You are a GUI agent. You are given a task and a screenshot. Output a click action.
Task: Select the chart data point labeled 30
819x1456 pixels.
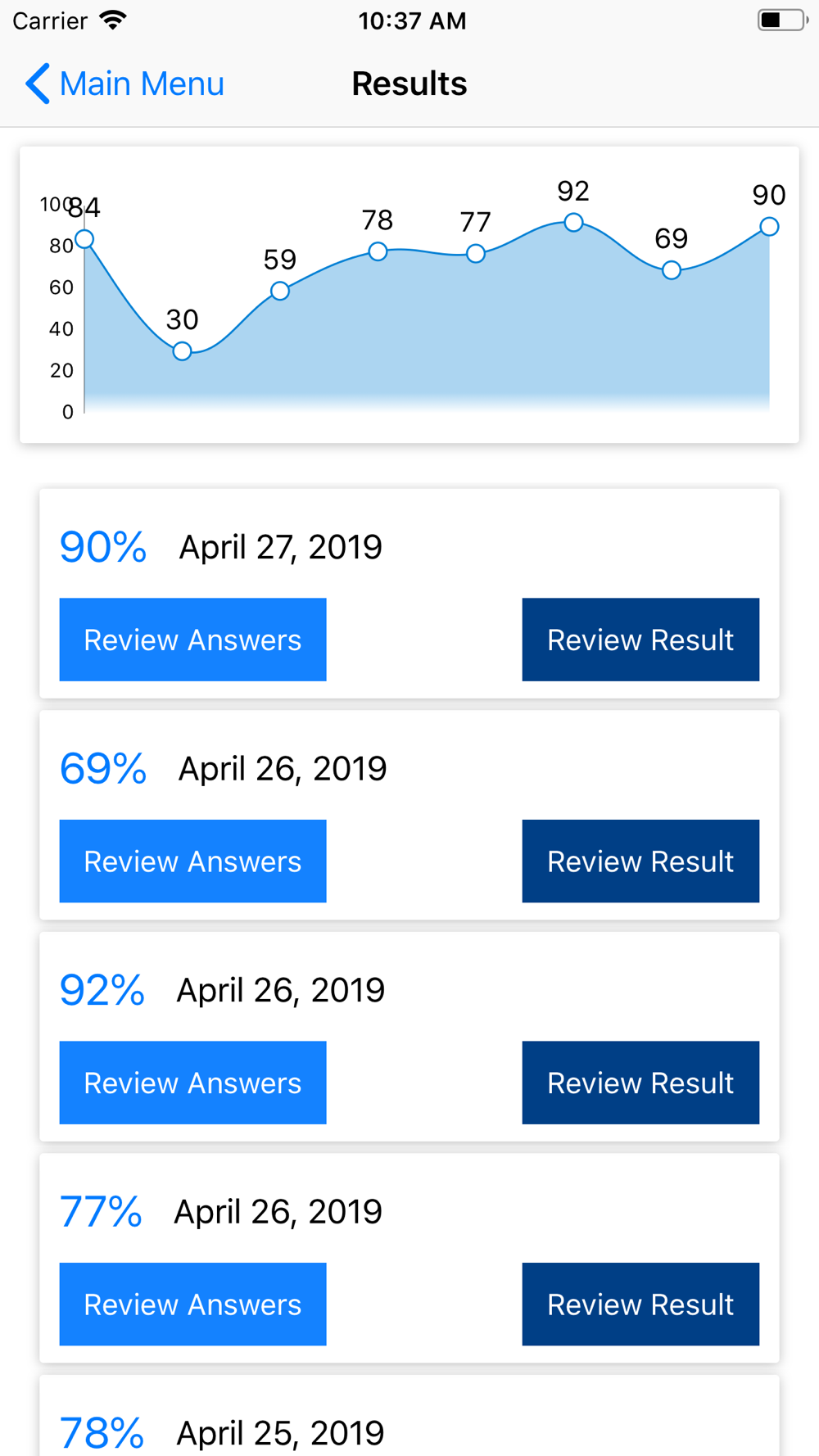tap(182, 351)
